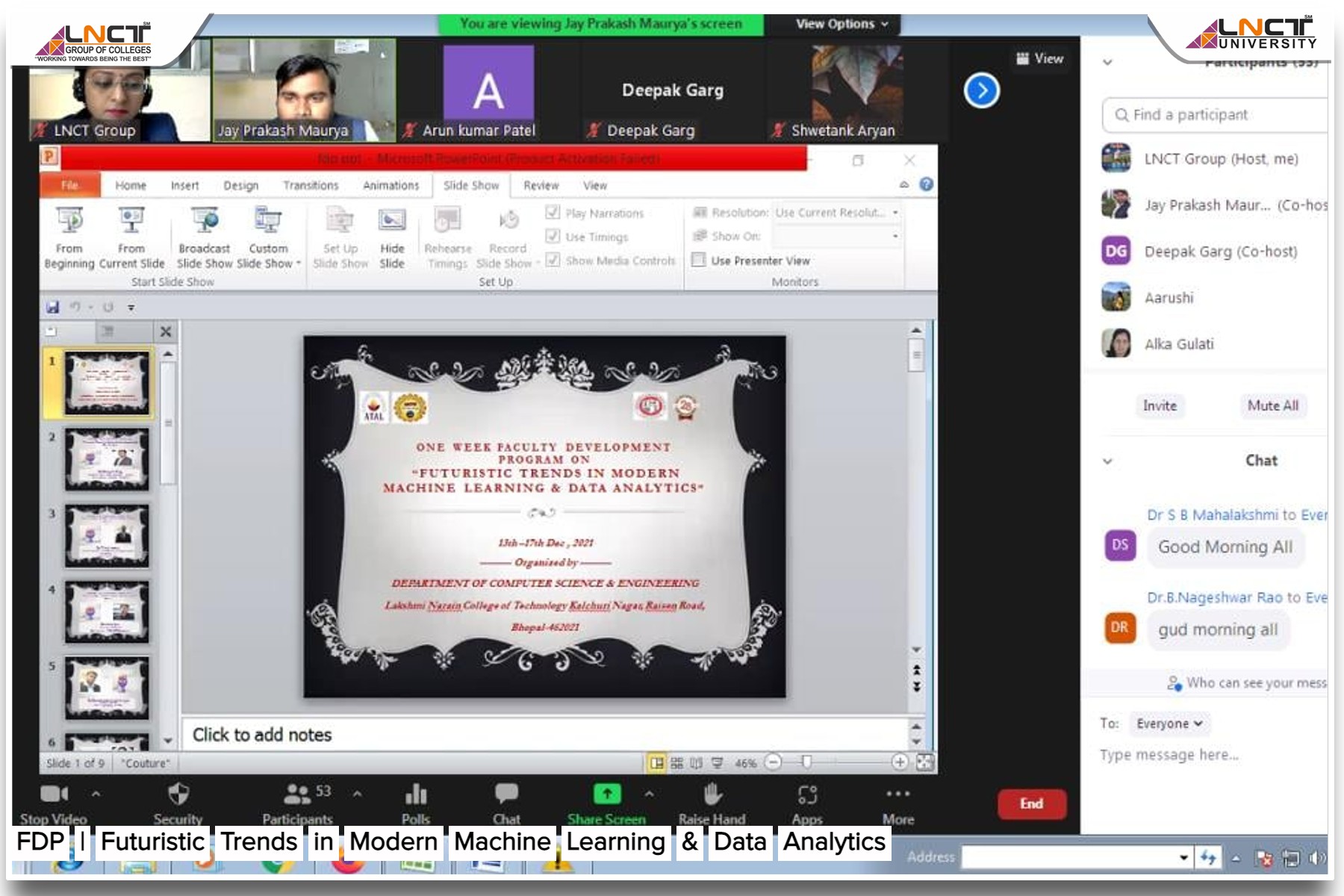Screen dimensions: 1344x896
Task: Open the Apps icon in Zoom toolbar
Action: point(807,794)
